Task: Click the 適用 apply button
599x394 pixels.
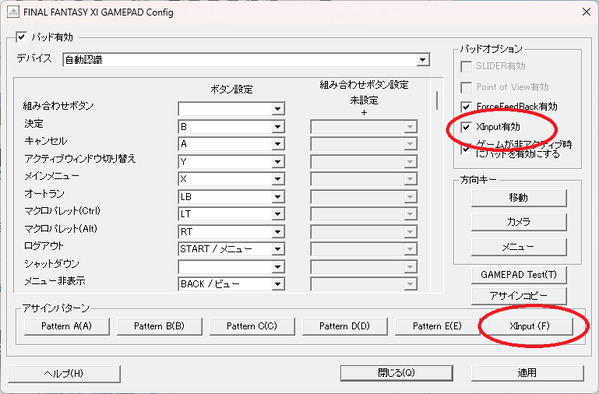Action: (527, 373)
